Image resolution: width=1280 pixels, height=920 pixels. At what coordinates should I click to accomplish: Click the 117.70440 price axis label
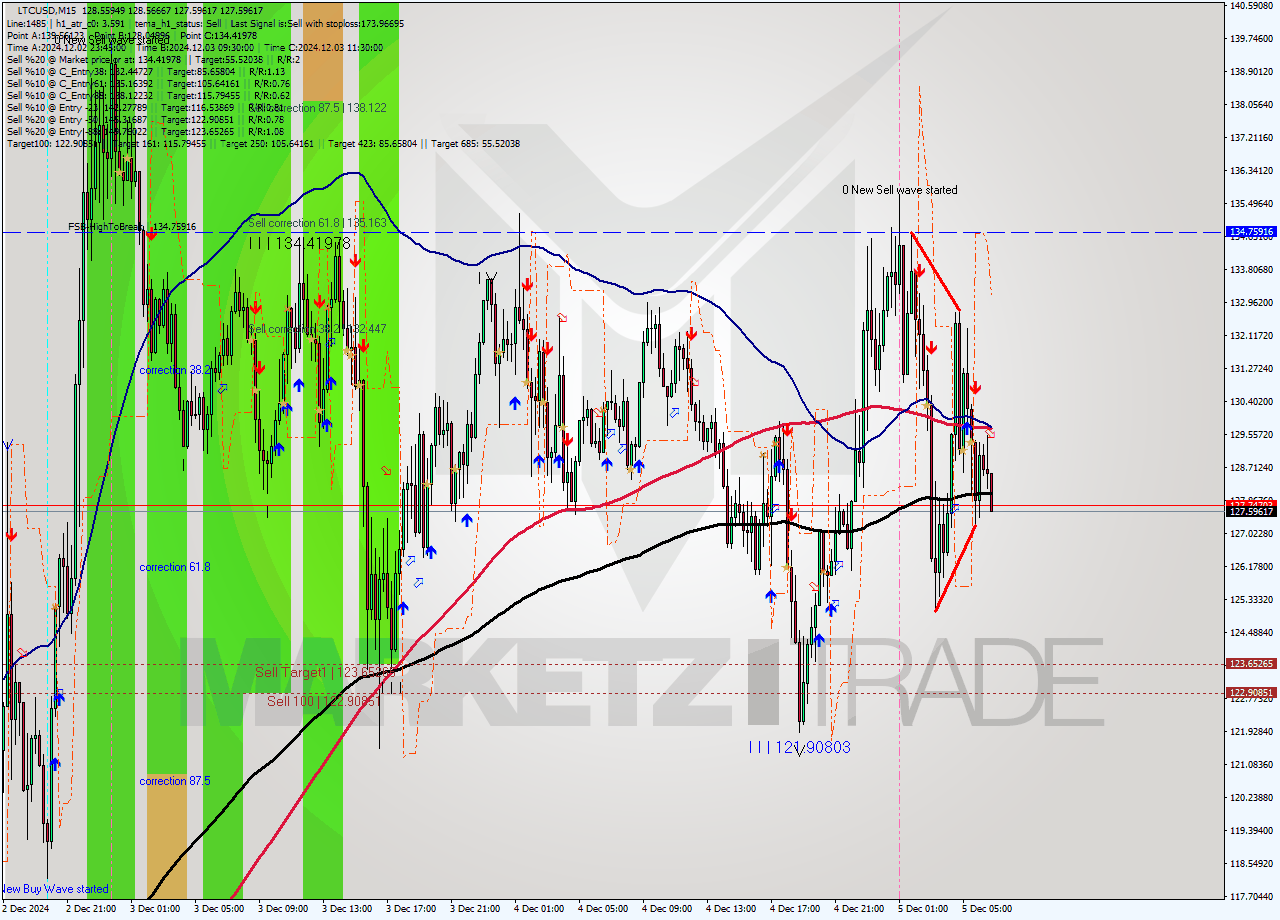[x=1251, y=896]
